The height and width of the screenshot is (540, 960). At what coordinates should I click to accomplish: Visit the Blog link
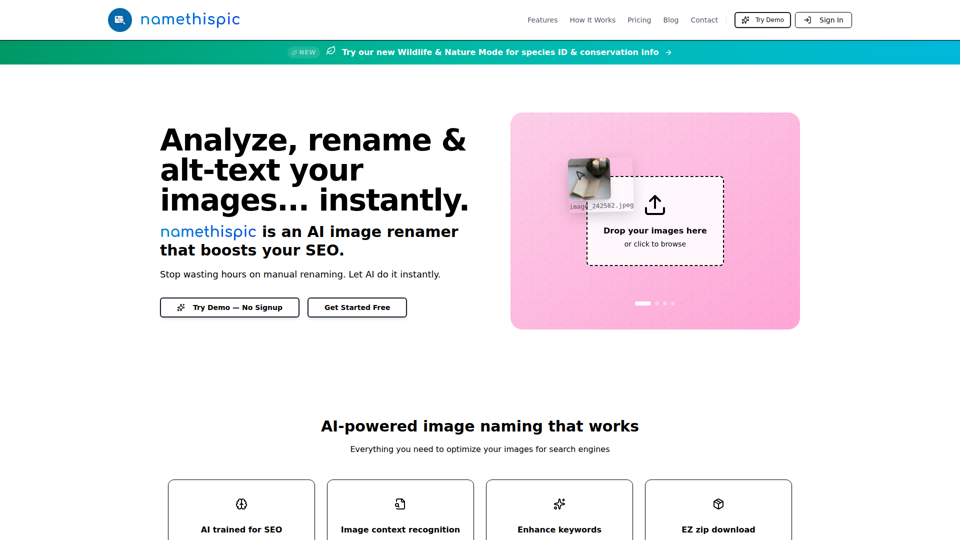tap(670, 20)
